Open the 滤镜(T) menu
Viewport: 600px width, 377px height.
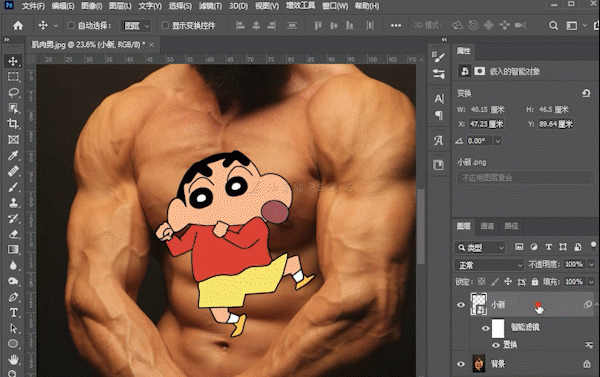tap(210, 6)
